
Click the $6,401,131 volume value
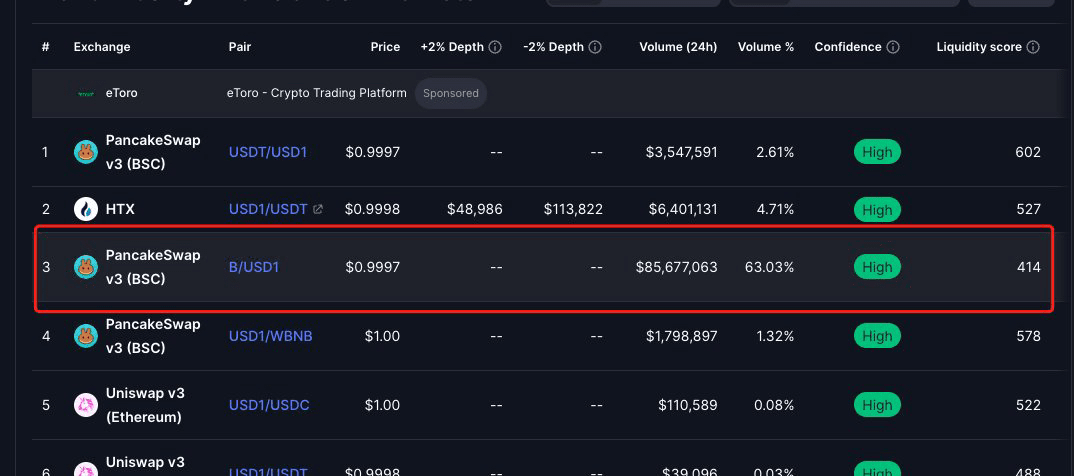682,209
